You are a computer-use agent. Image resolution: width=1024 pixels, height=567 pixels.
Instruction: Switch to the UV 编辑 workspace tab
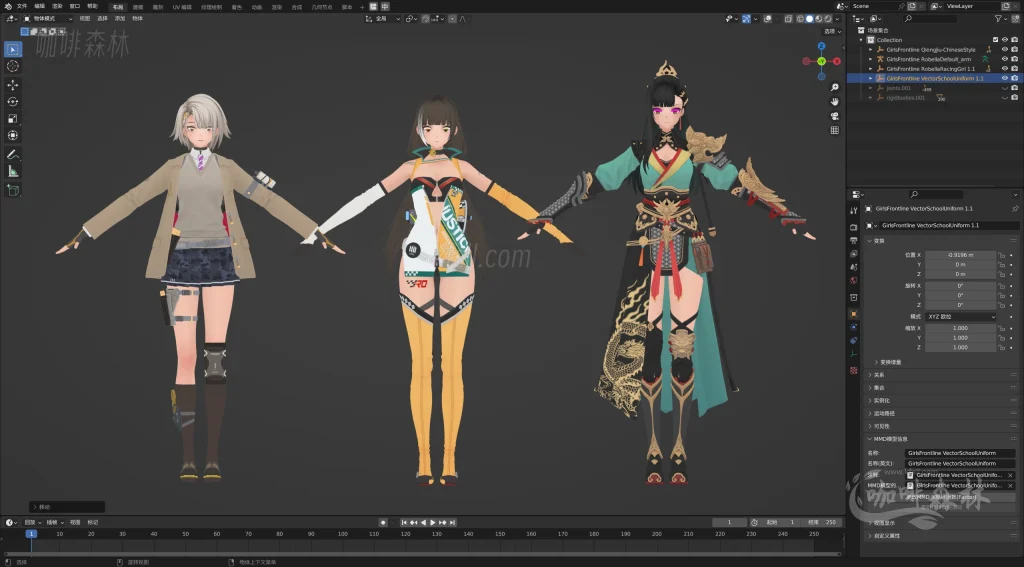(x=182, y=7)
